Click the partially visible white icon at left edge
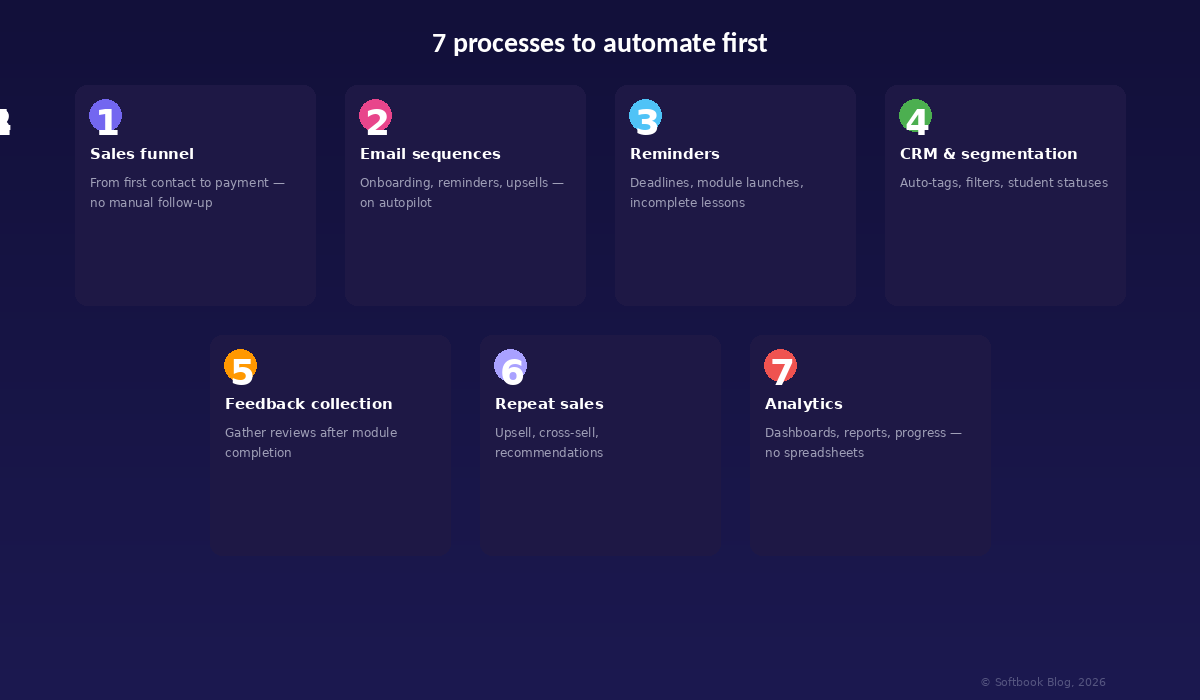 [4, 121]
